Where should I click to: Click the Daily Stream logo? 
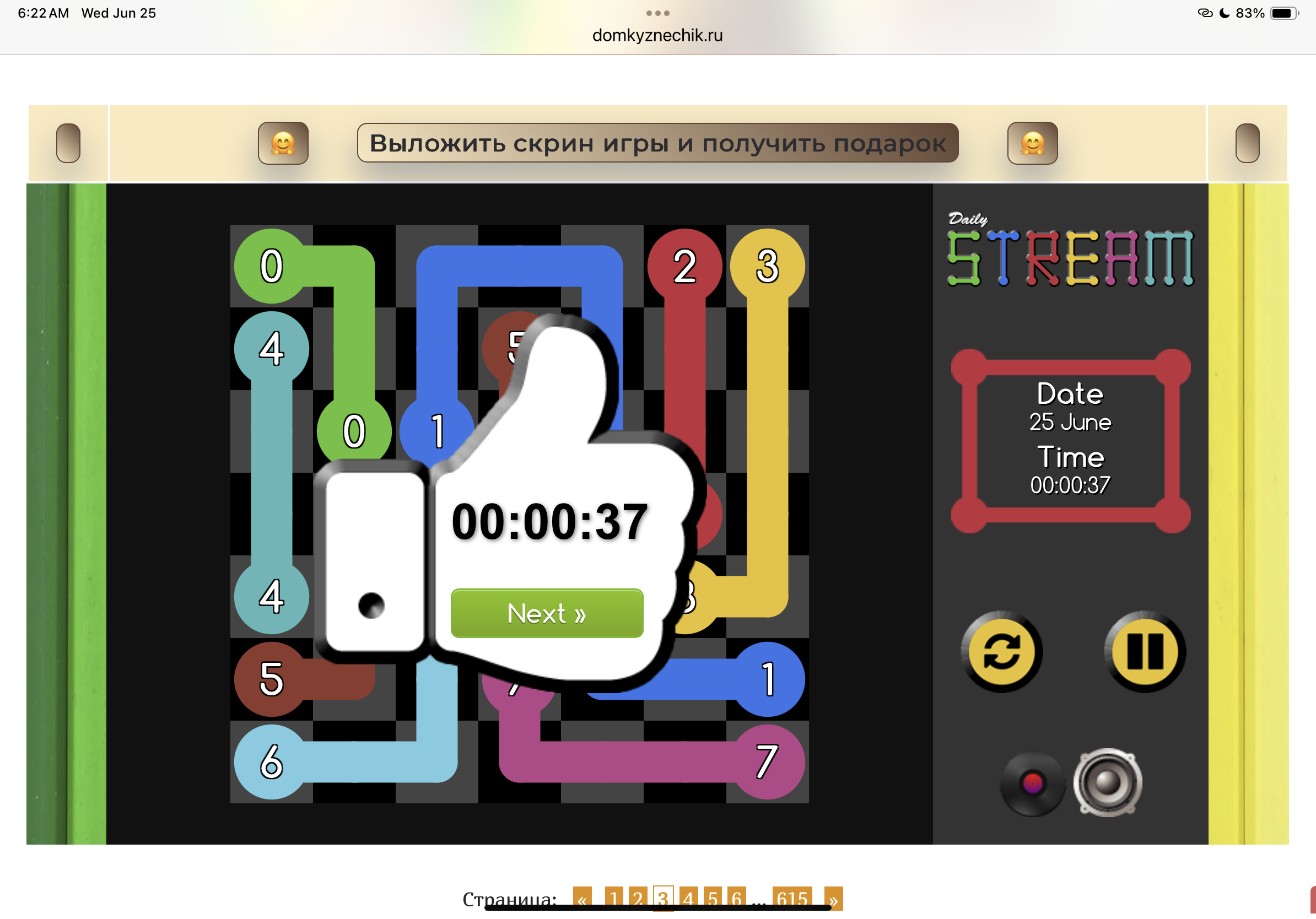[x=1070, y=249]
